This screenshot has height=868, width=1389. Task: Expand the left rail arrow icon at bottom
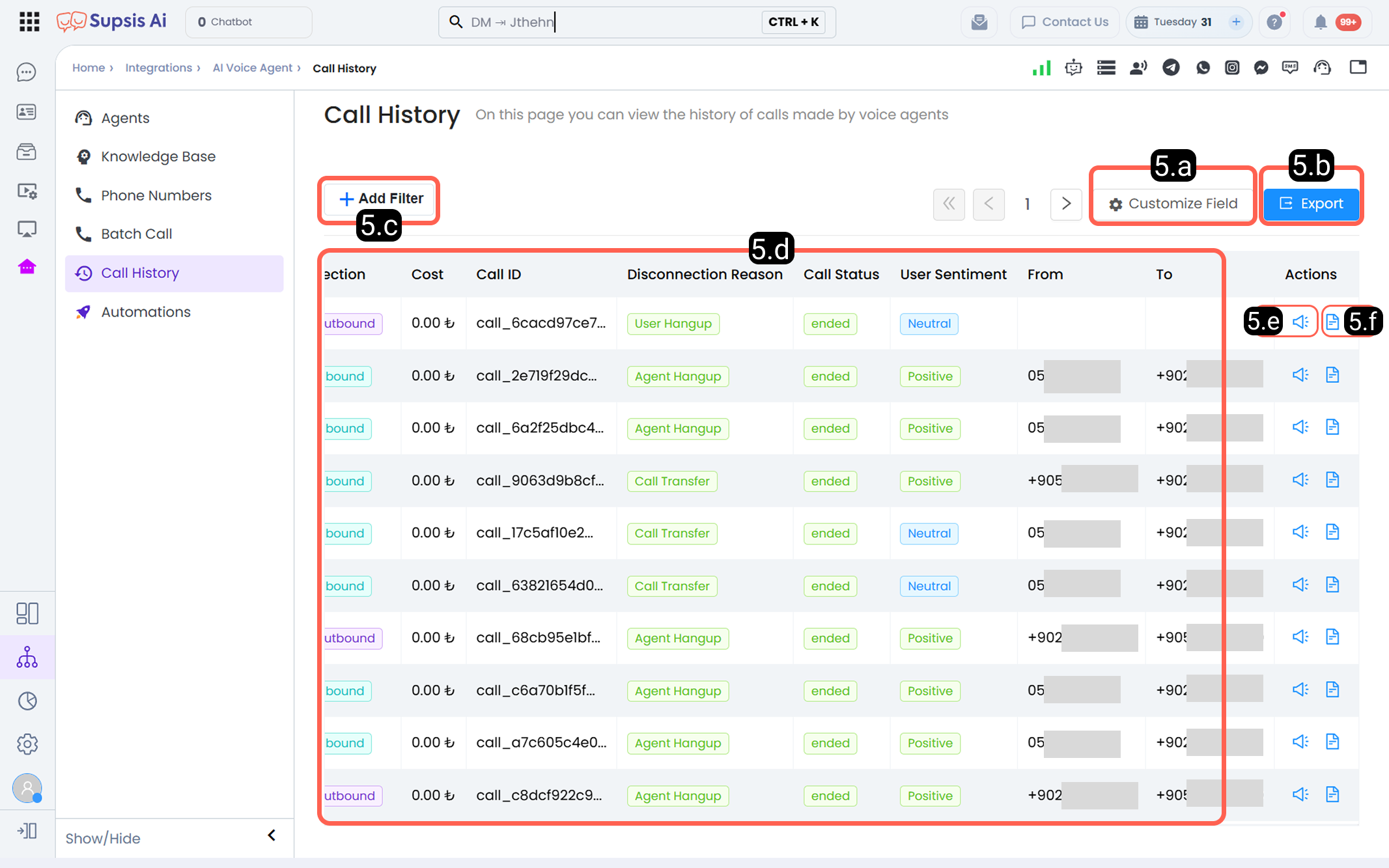coord(27,831)
